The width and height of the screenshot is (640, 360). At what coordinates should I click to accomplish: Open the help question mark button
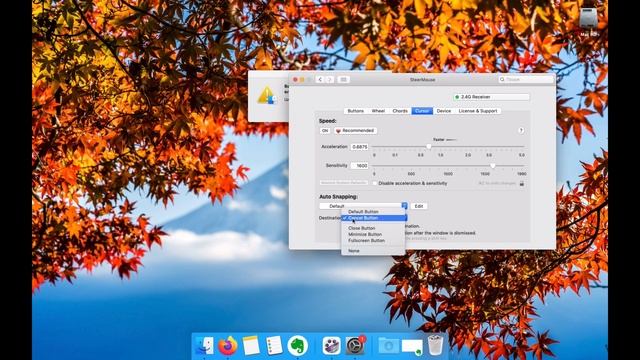(x=521, y=131)
